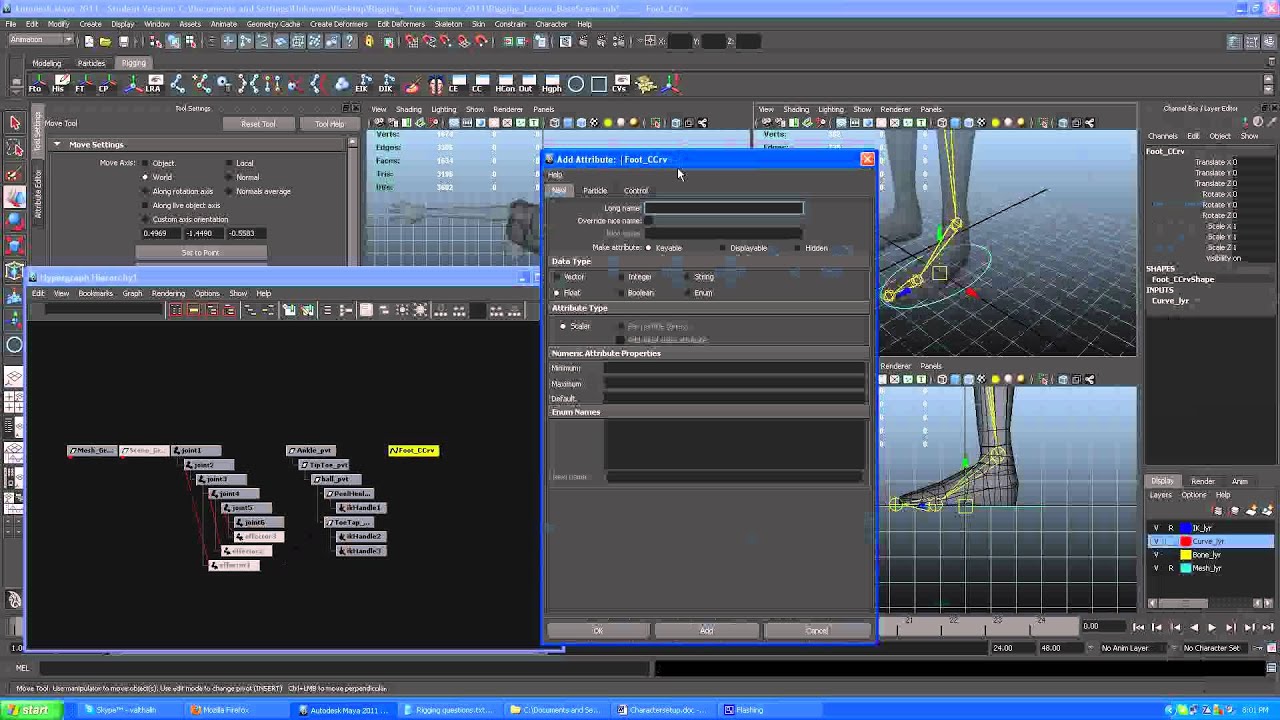
Task: Click the save scene icon
Action: tap(124, 41)
